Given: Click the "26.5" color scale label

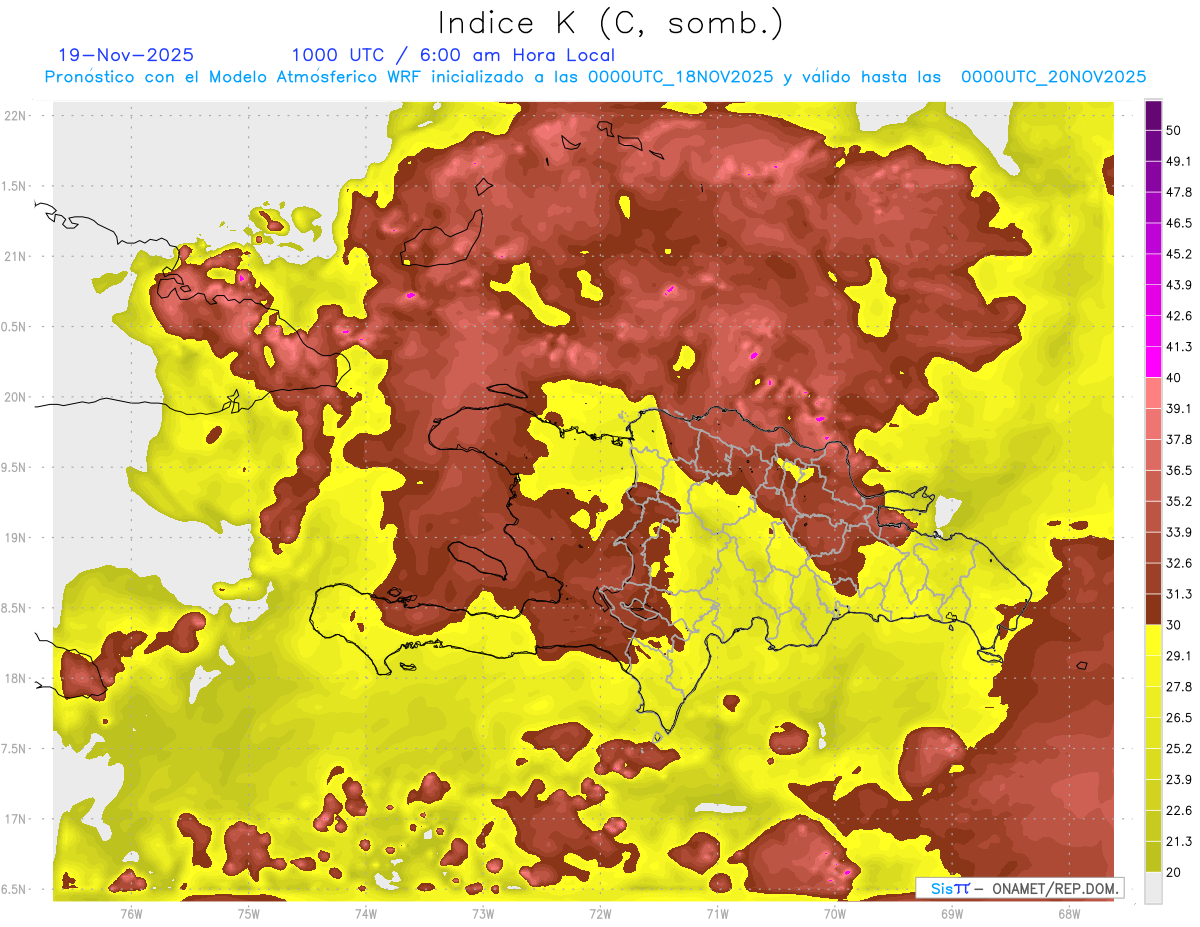Looking at the screenshot, I should [1178, 718].
